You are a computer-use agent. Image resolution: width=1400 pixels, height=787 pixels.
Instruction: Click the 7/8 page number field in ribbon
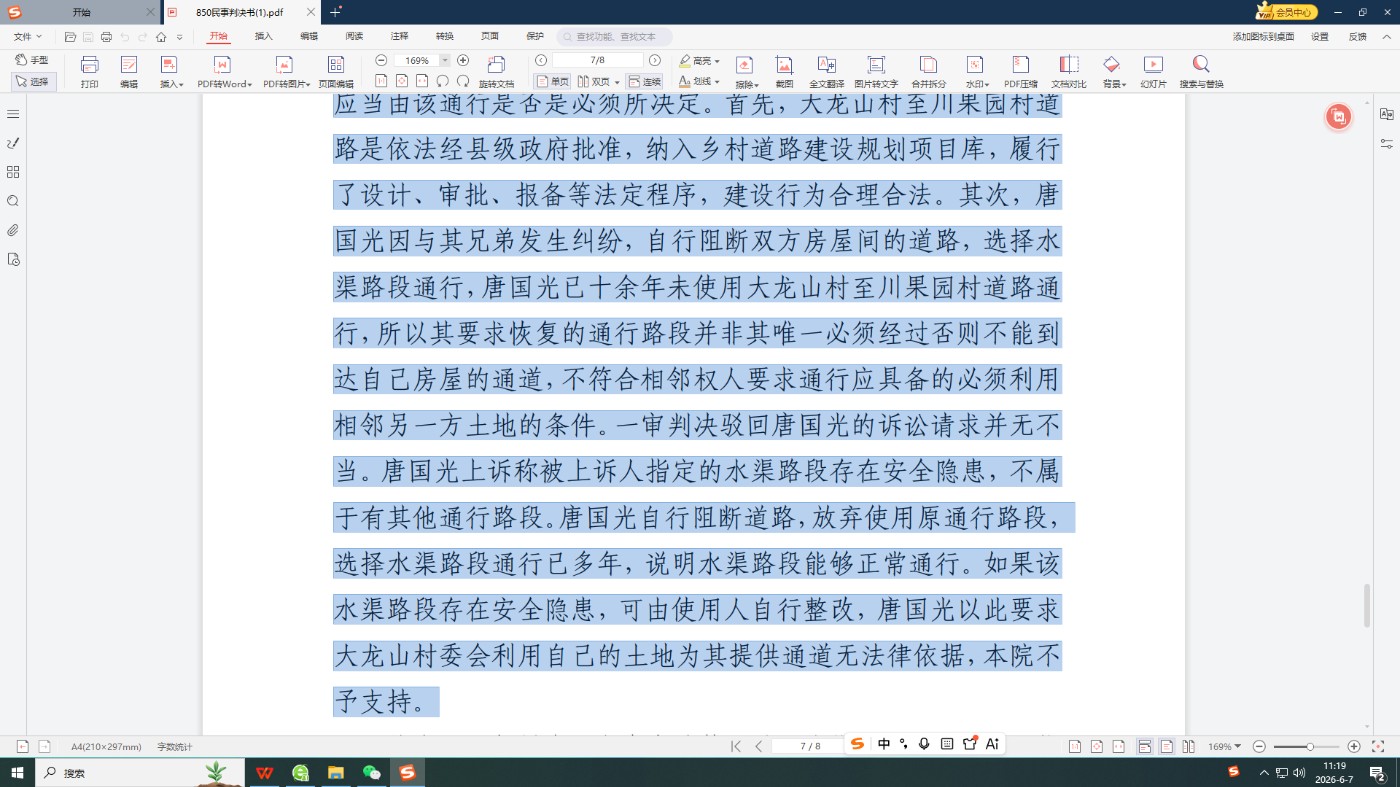598,60
